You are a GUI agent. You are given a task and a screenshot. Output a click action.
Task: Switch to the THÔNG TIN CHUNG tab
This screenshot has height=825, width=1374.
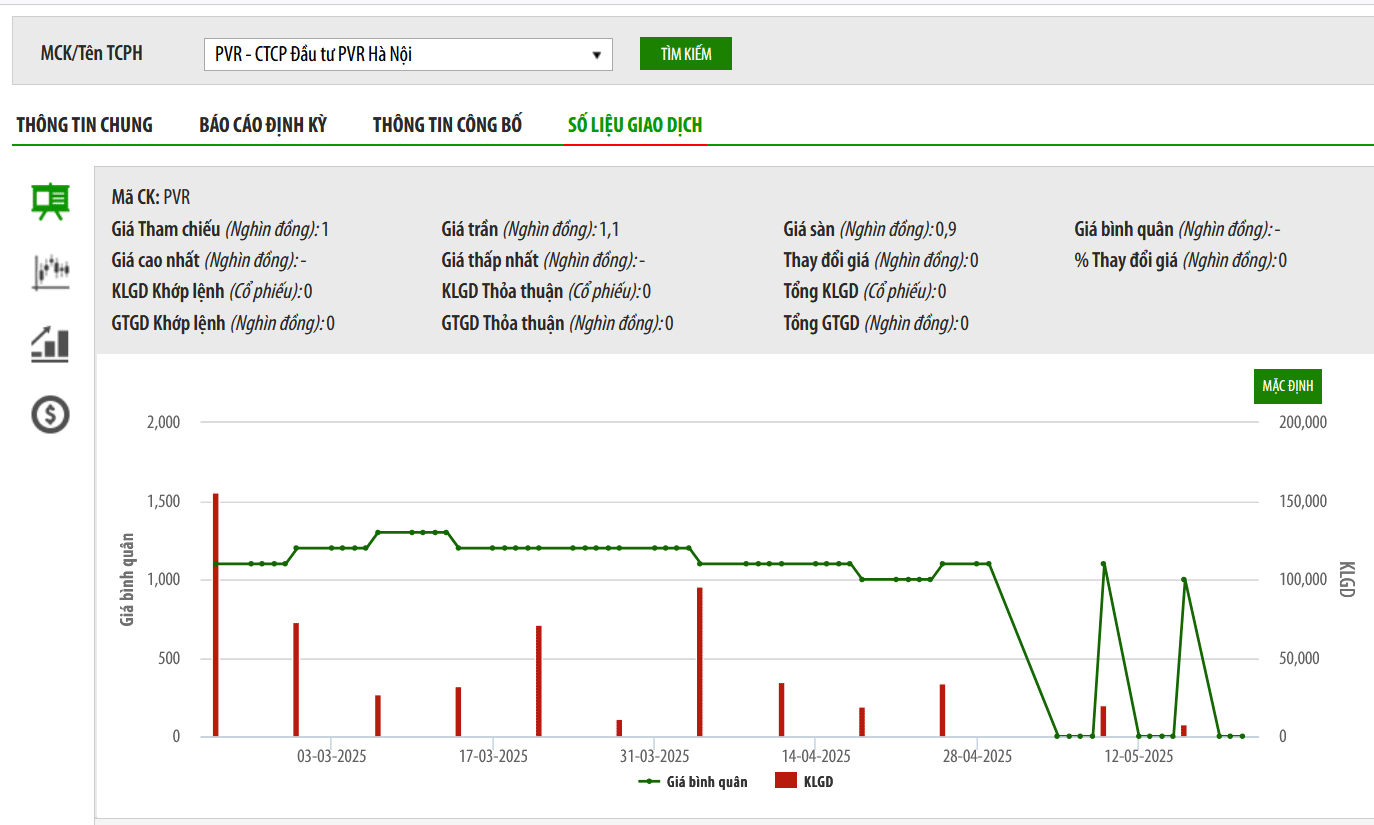point(85,125)
